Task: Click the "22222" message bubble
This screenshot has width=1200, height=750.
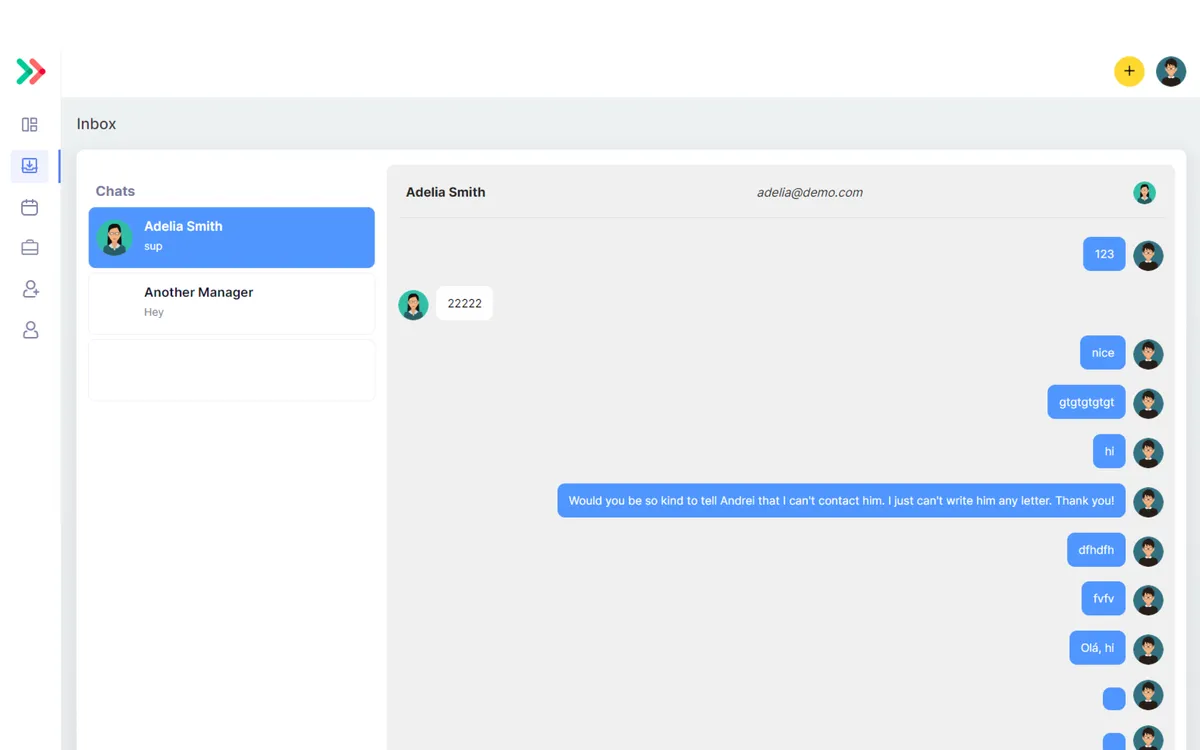Action: (x=464, y=303)
